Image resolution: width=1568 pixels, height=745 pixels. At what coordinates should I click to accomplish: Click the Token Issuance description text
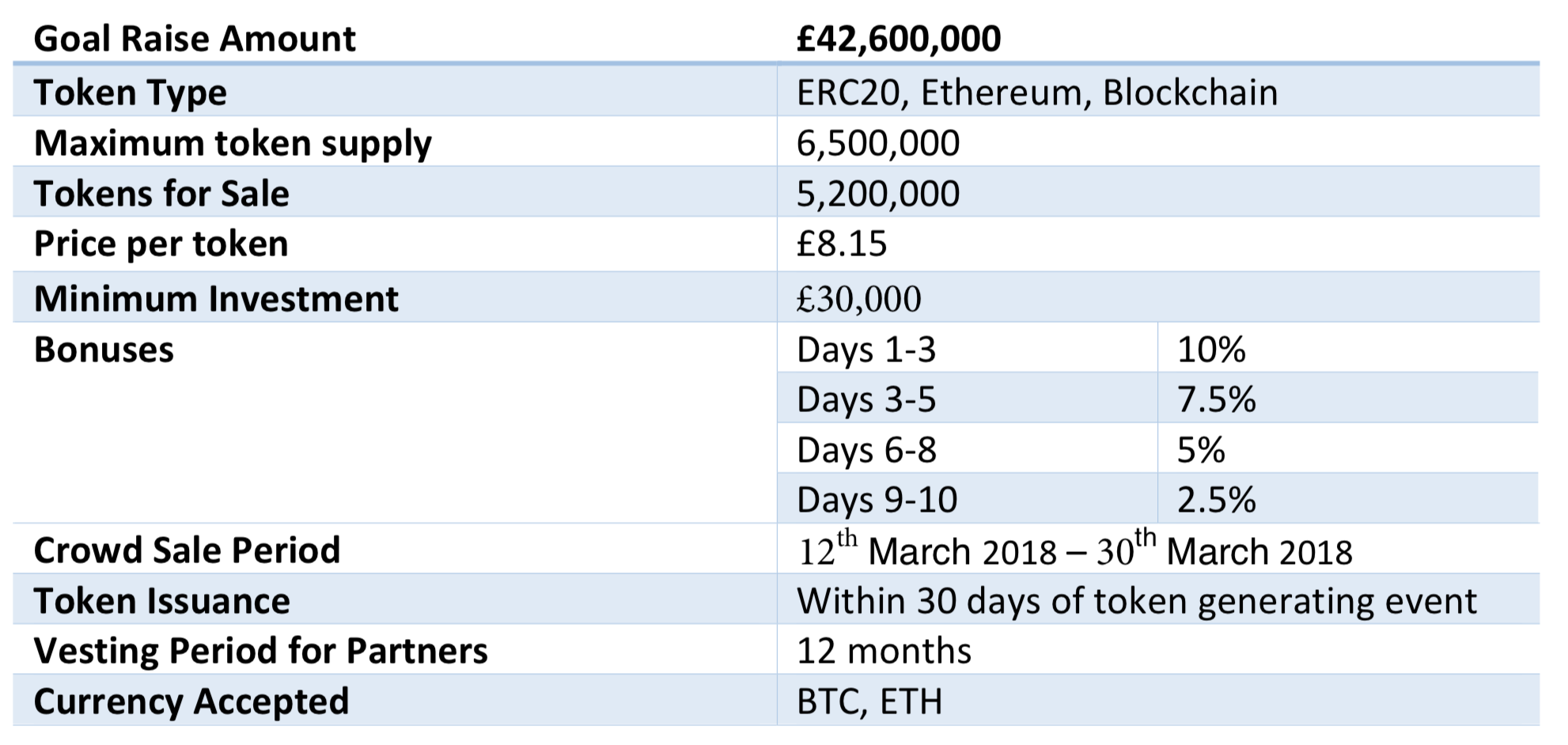[x=1137, y=601]
